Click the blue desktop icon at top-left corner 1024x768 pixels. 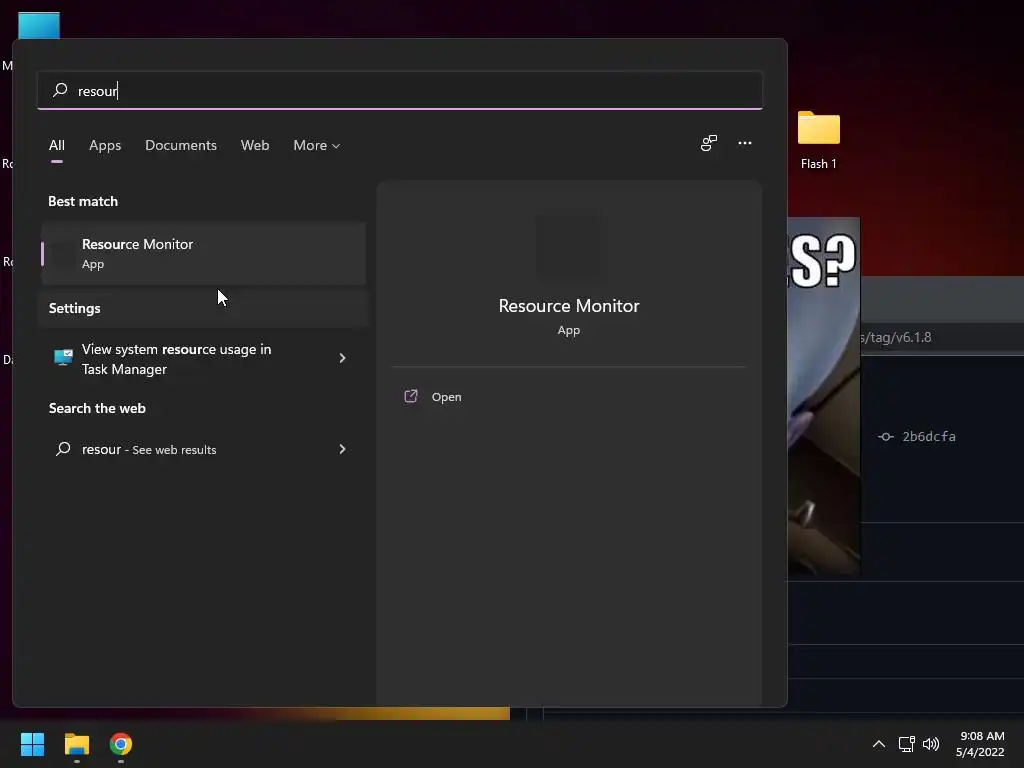point(39,26)
